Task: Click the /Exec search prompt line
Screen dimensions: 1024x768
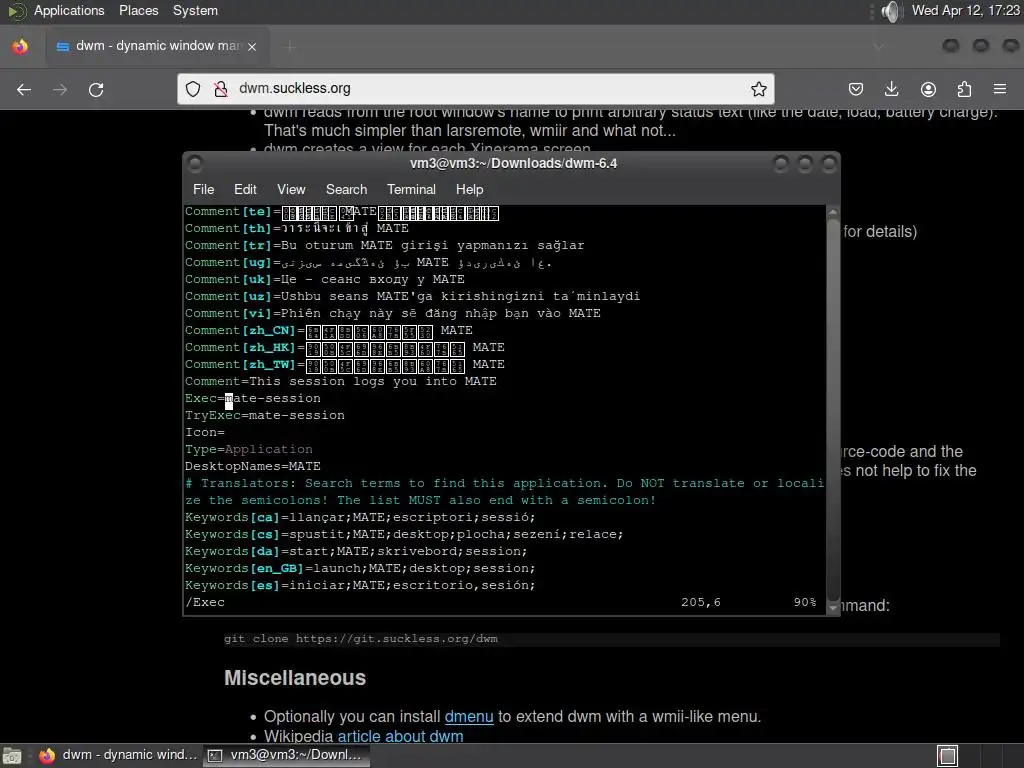Action: [205, 602]
